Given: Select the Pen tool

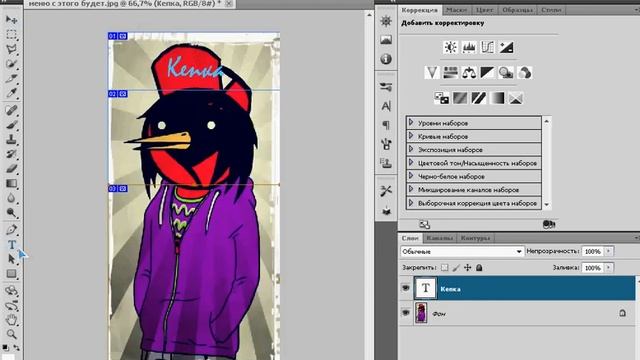Looking at the screenshot, I should [x=11, y=229].
